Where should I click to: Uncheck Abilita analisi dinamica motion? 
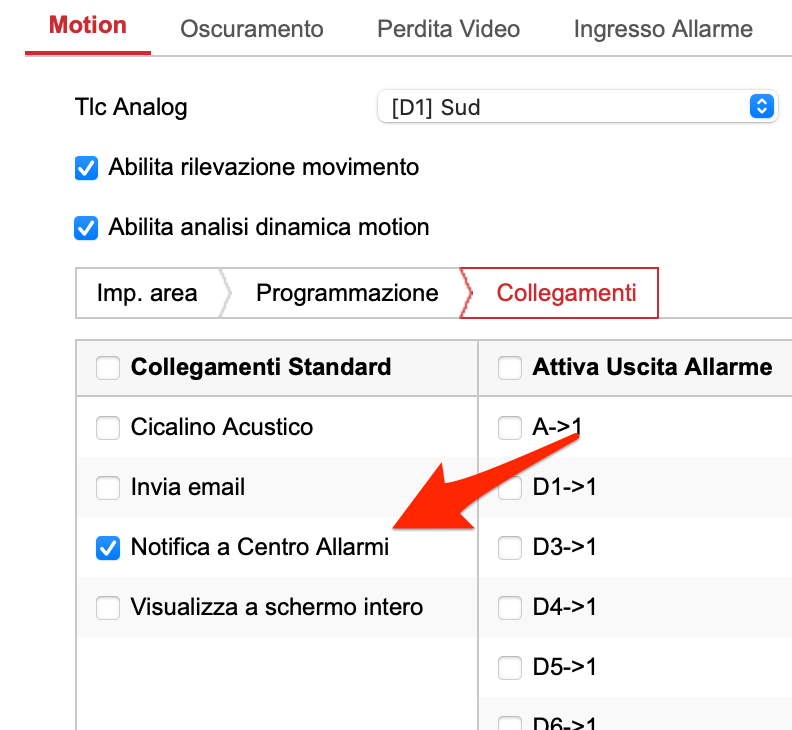(x=86, y=228)
